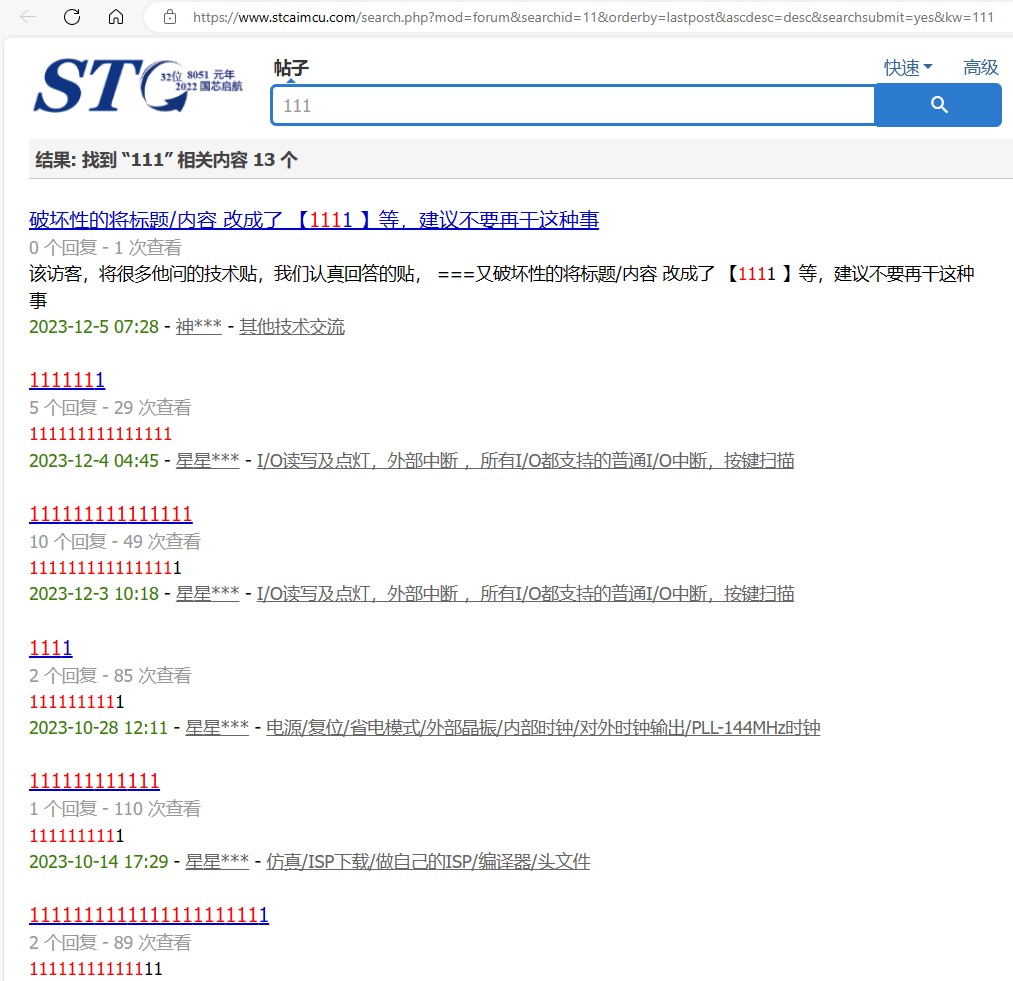
Task: Click excerpt text 该访客，将很多他问的技术贴
Action: tap(501, 287)
